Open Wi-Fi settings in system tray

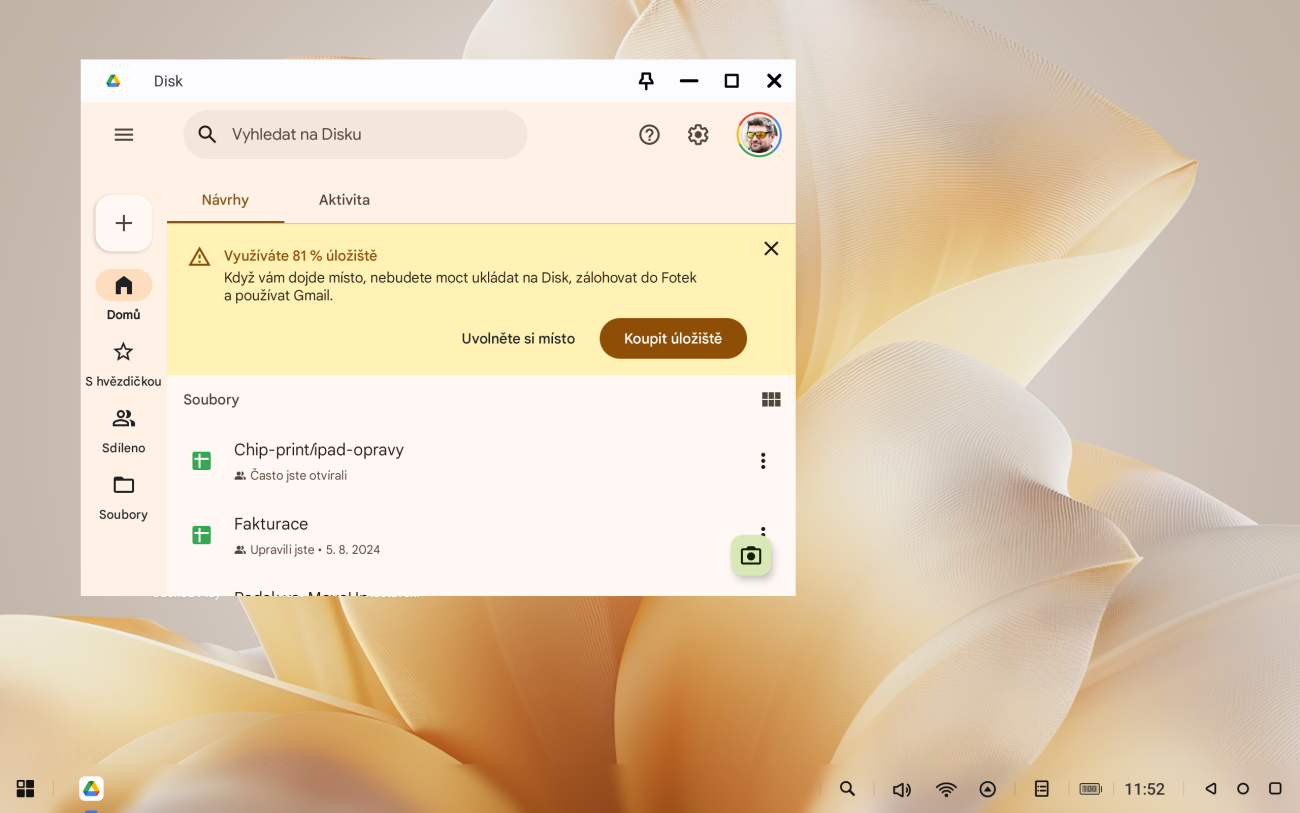(x=946, y=789)
